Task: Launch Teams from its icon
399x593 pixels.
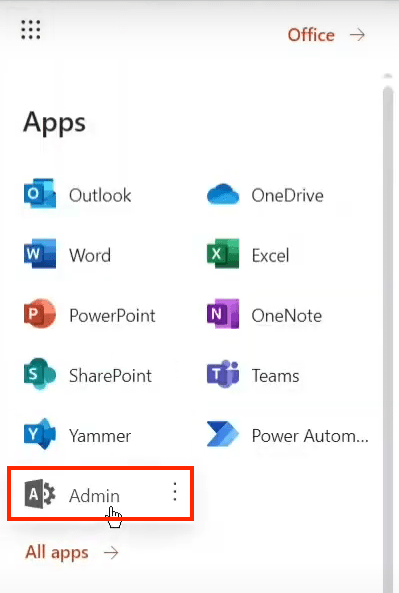Action: pyautogui.click(x=223, y=374)
